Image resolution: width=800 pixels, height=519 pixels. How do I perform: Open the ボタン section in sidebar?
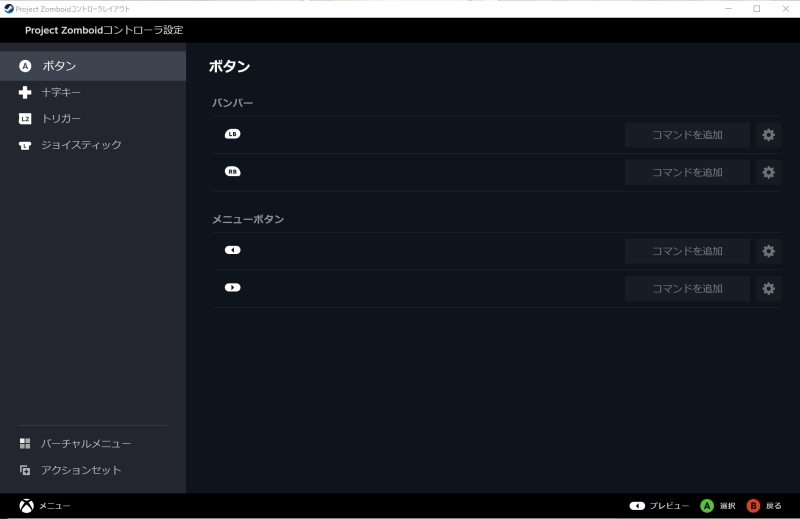[93, 66]
